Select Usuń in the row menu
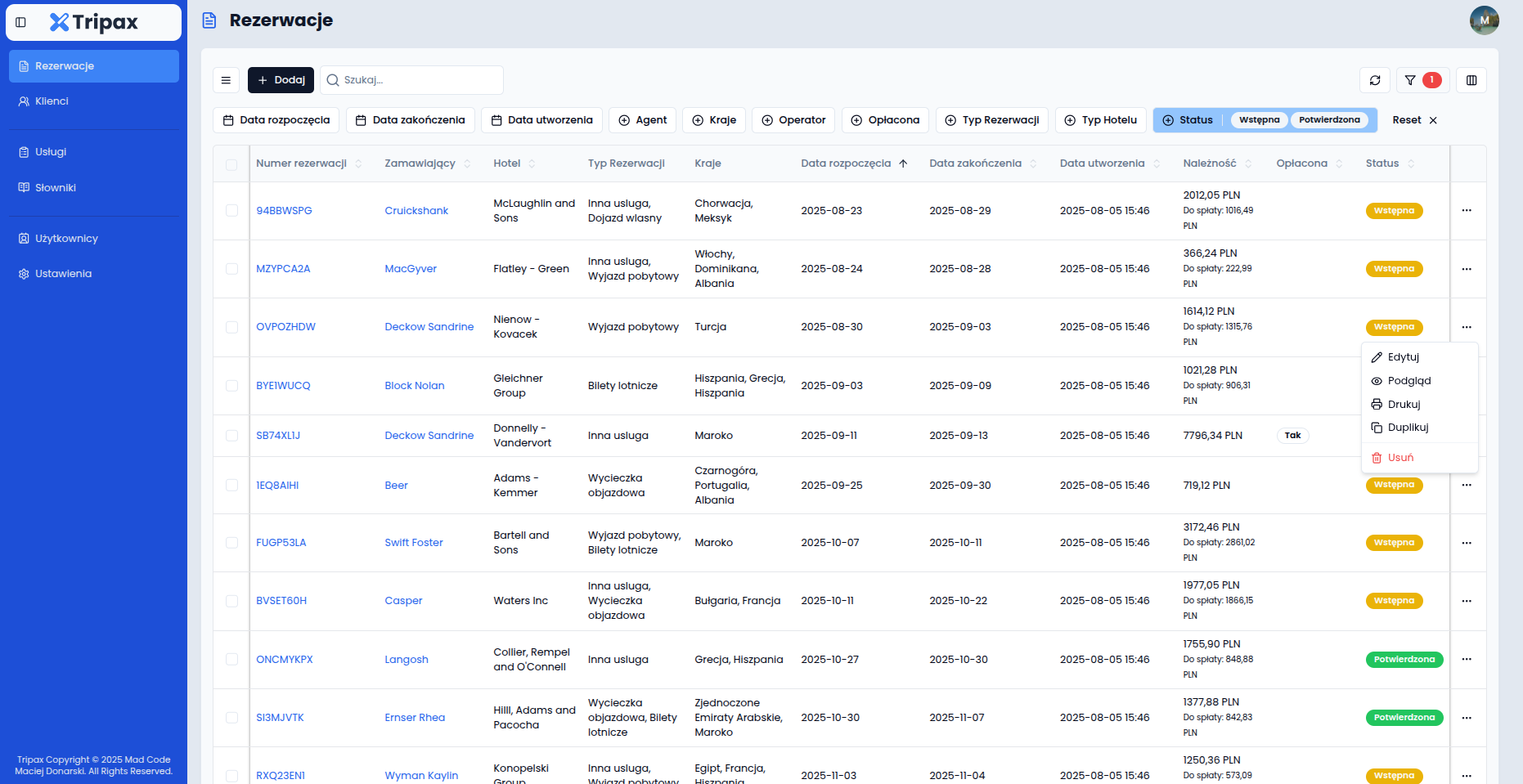This screenshot has width=1523, height=784. [x=1399, y=458]
